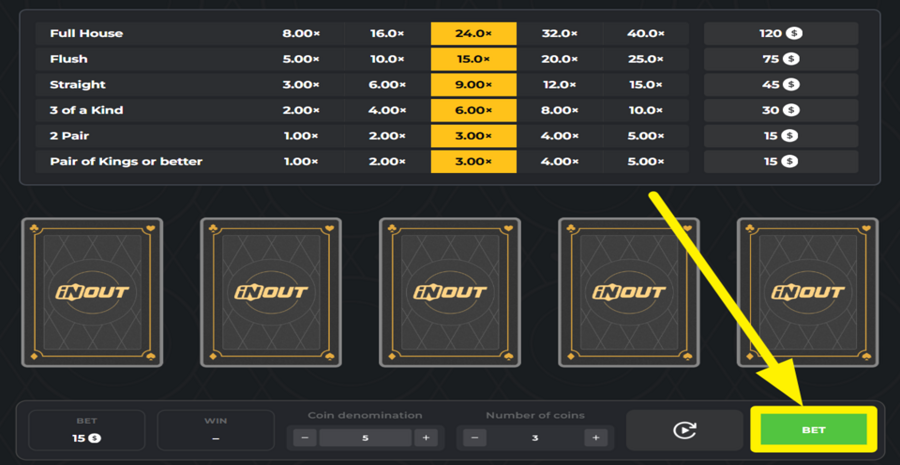Increase number of coins with plus
This screenshot has height=465, width=900.
click(596, 438)
